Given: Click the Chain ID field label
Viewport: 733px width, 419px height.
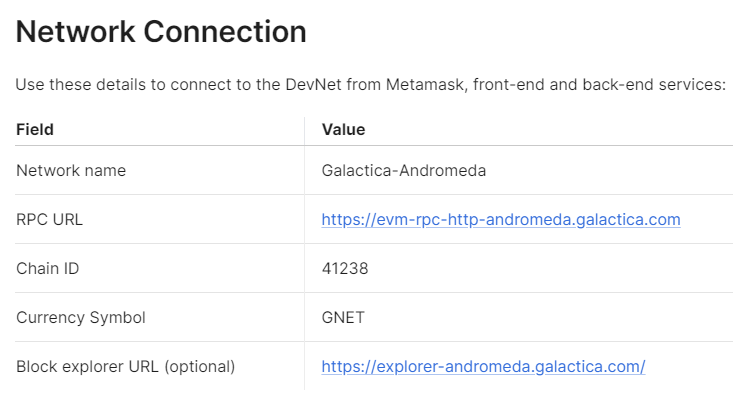Looking at the screenshot, I should click(x=48, y=268).
